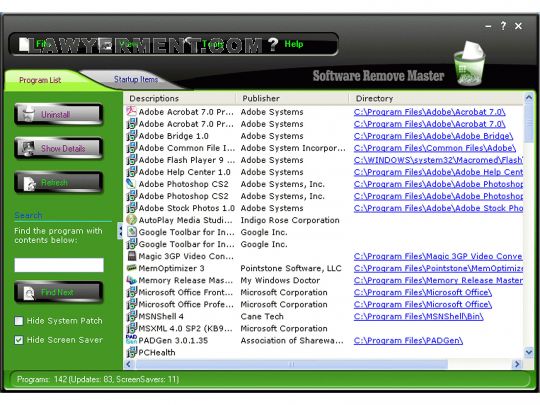Screen dimensions: 540x405
Task: Select the Pointstone Software, LLC cell
Action: 291,268
